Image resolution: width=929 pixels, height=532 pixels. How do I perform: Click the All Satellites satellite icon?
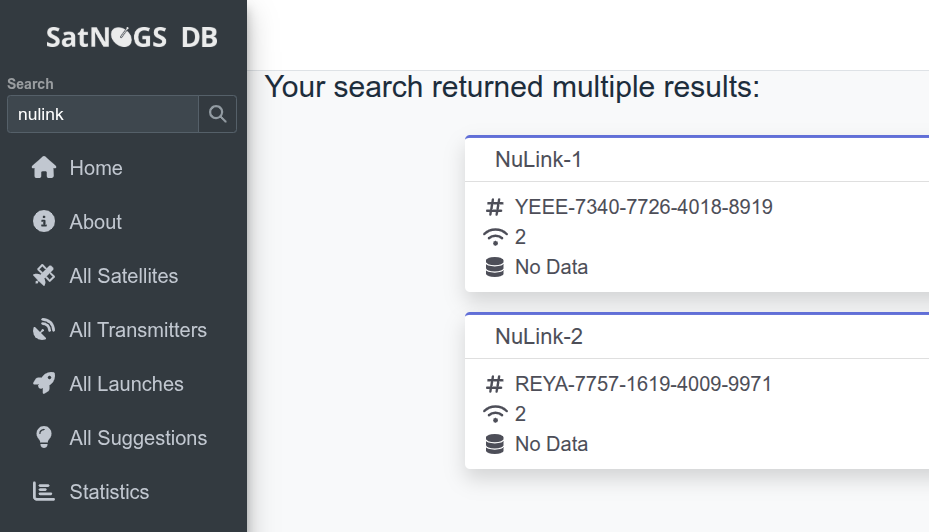[x=44, y=276]
